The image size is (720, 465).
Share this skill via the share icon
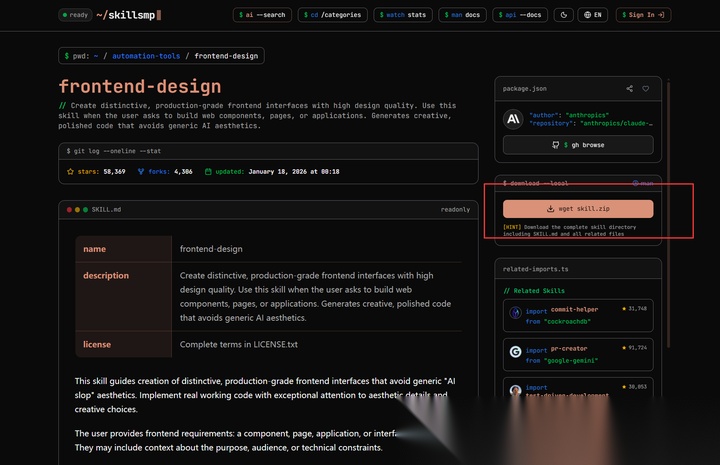(x=630, y=89)
